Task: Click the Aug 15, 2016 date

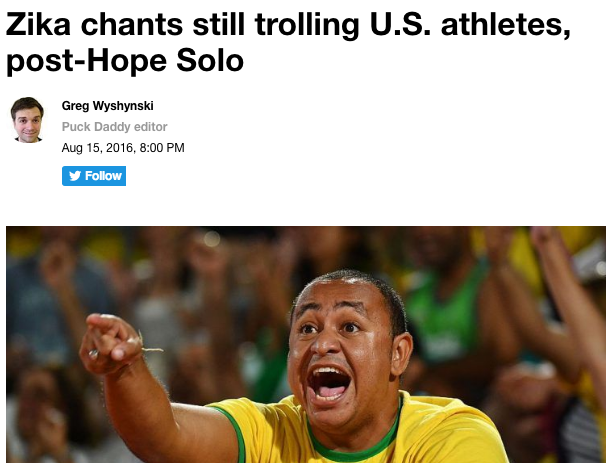Action: pos(98,148)
